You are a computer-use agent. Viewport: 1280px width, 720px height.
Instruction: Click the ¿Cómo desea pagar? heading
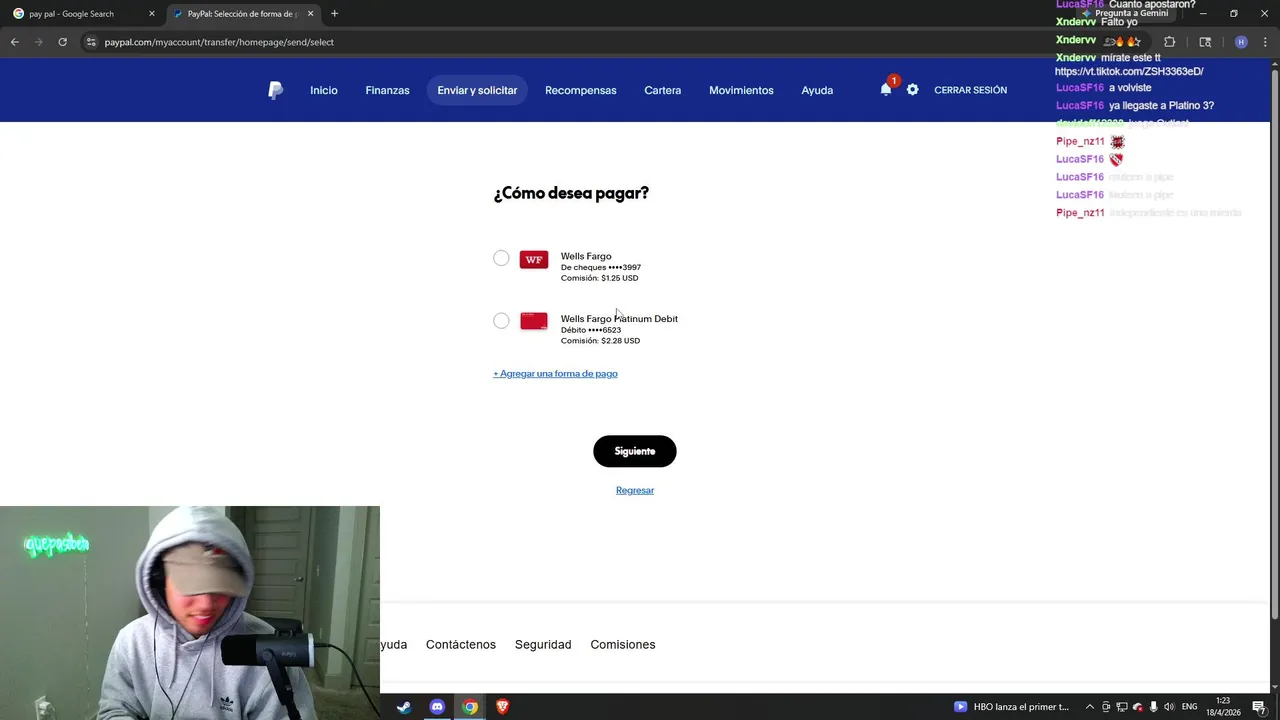point(571,193)
